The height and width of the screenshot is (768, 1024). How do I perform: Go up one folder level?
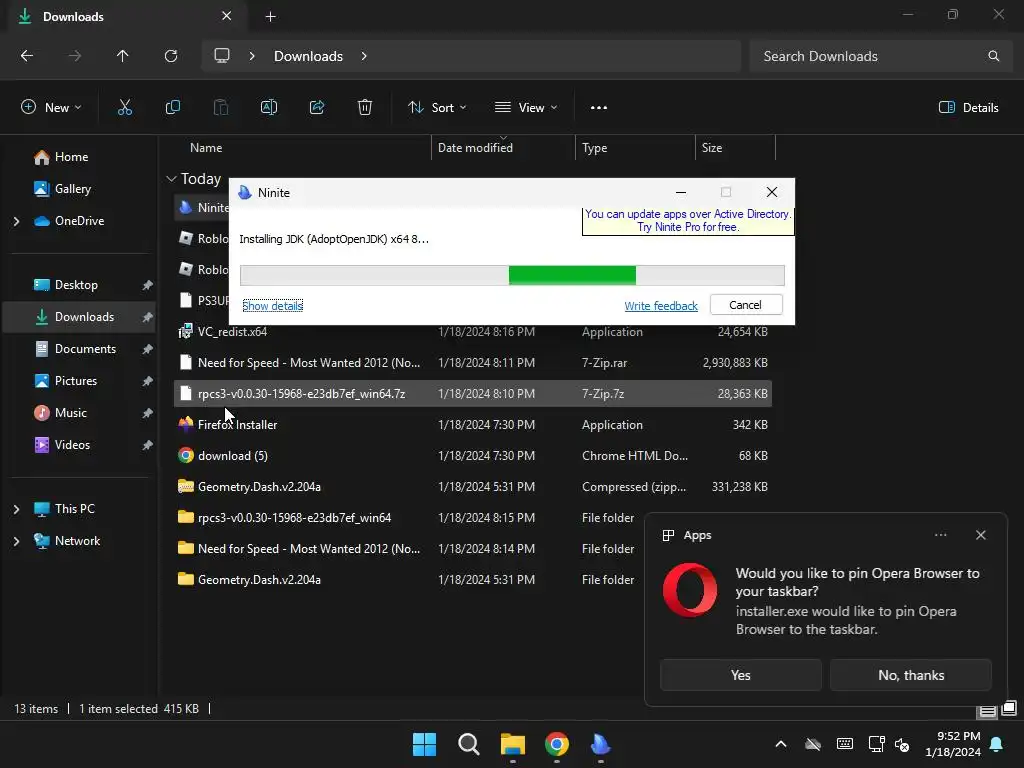pyautogui.click(x=122, y=56)
